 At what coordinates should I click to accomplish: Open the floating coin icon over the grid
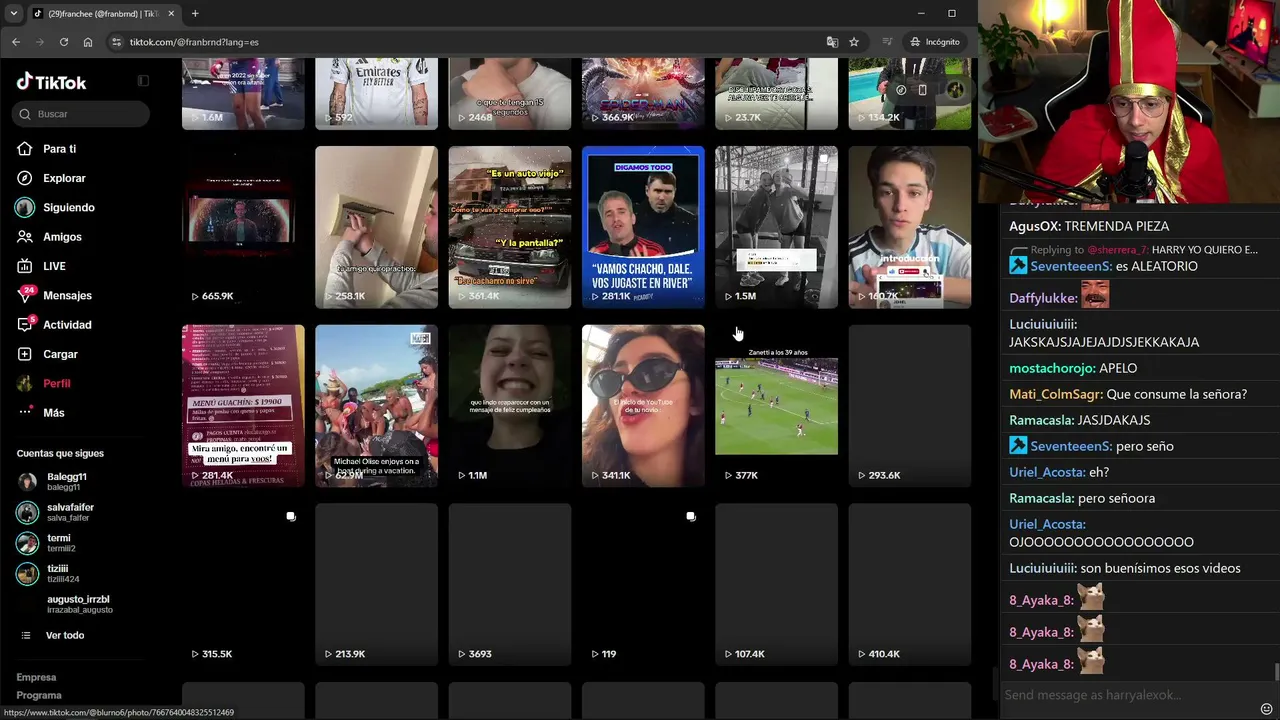(x=901, y=90)
